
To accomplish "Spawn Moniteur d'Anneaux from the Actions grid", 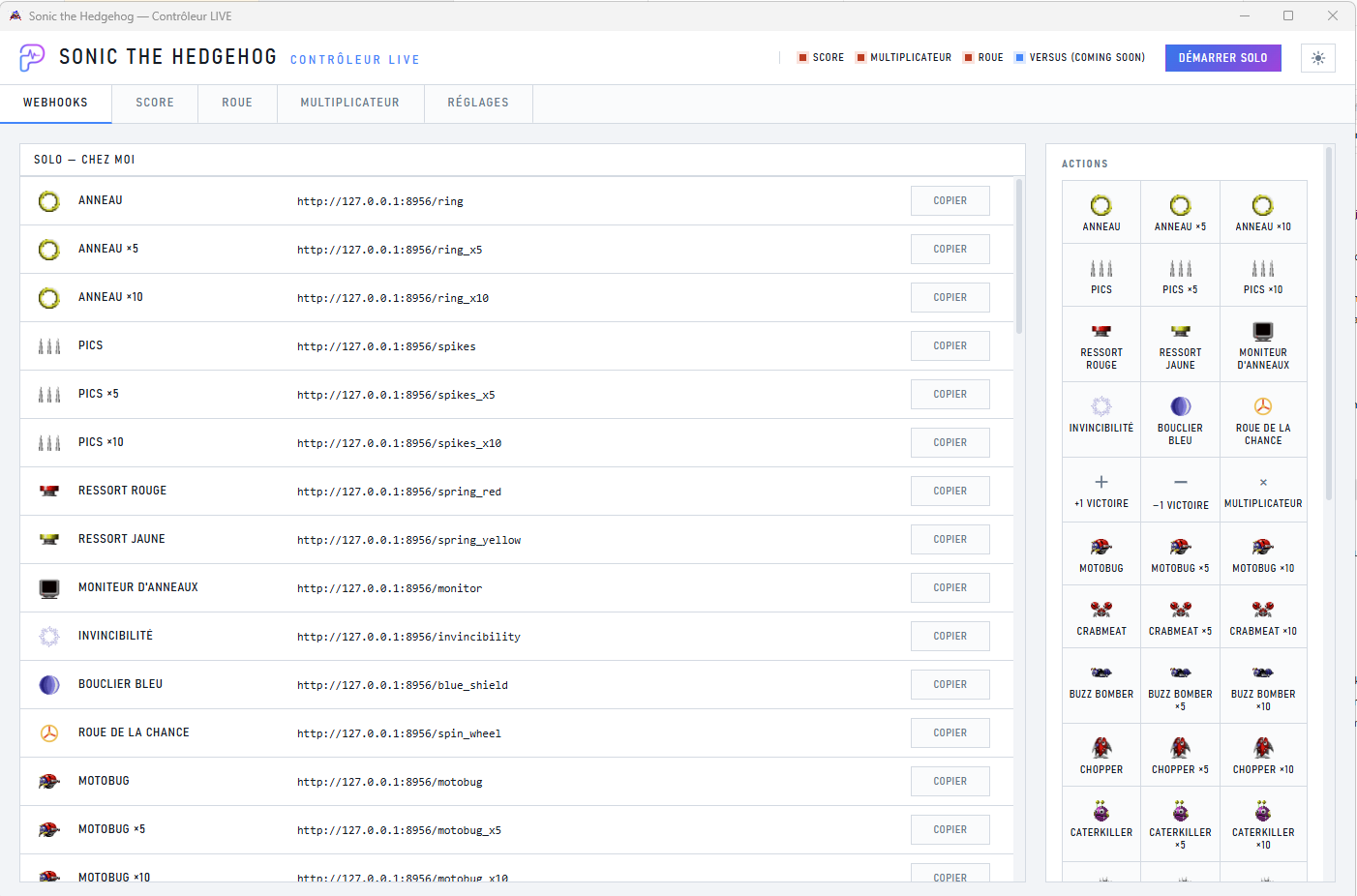I will pyautogui.click(x=1263, y=344).
